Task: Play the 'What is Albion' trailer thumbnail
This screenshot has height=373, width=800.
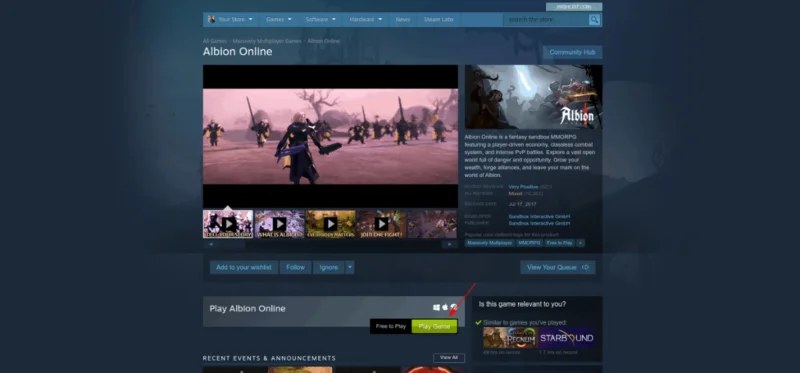Action: pyautogui.click(x=279, y=224)
